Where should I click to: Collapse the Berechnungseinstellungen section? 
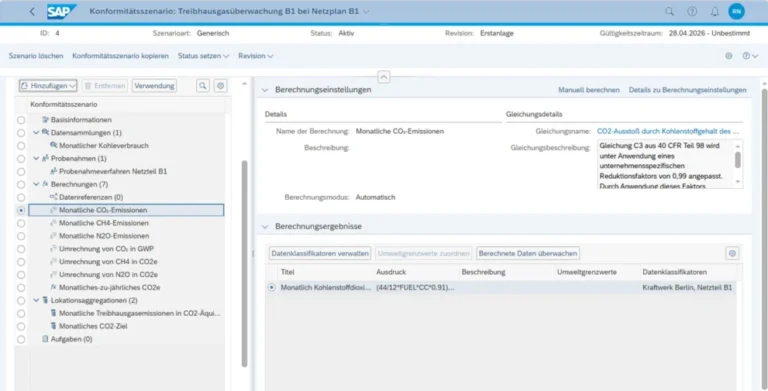265,90
